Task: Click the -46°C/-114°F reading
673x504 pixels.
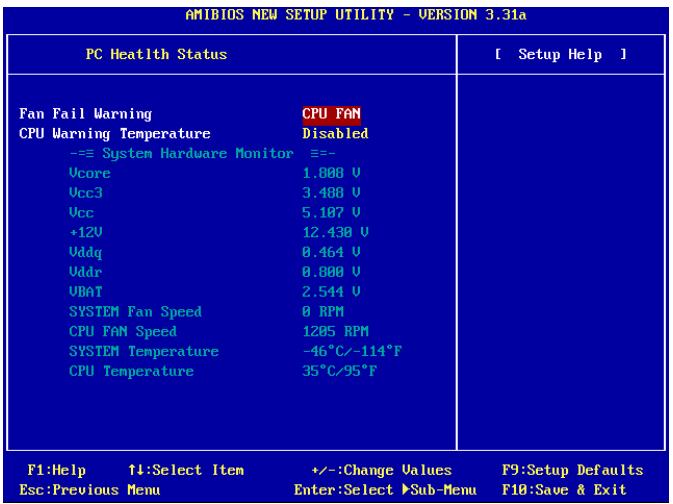Action: pos(352,351)
